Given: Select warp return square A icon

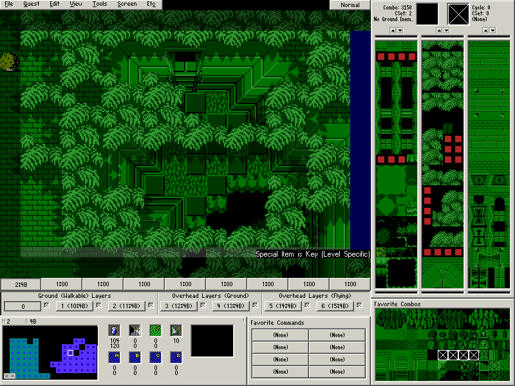Looking at the screenshot, I should pyautogui.click(x=114, y=357).
